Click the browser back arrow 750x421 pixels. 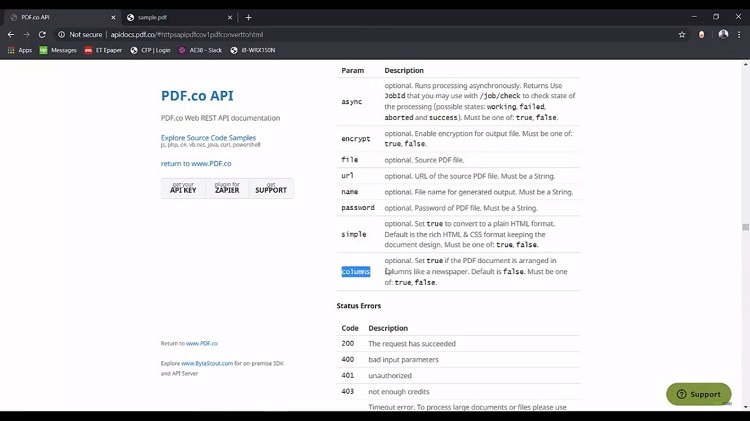[11, 34]
